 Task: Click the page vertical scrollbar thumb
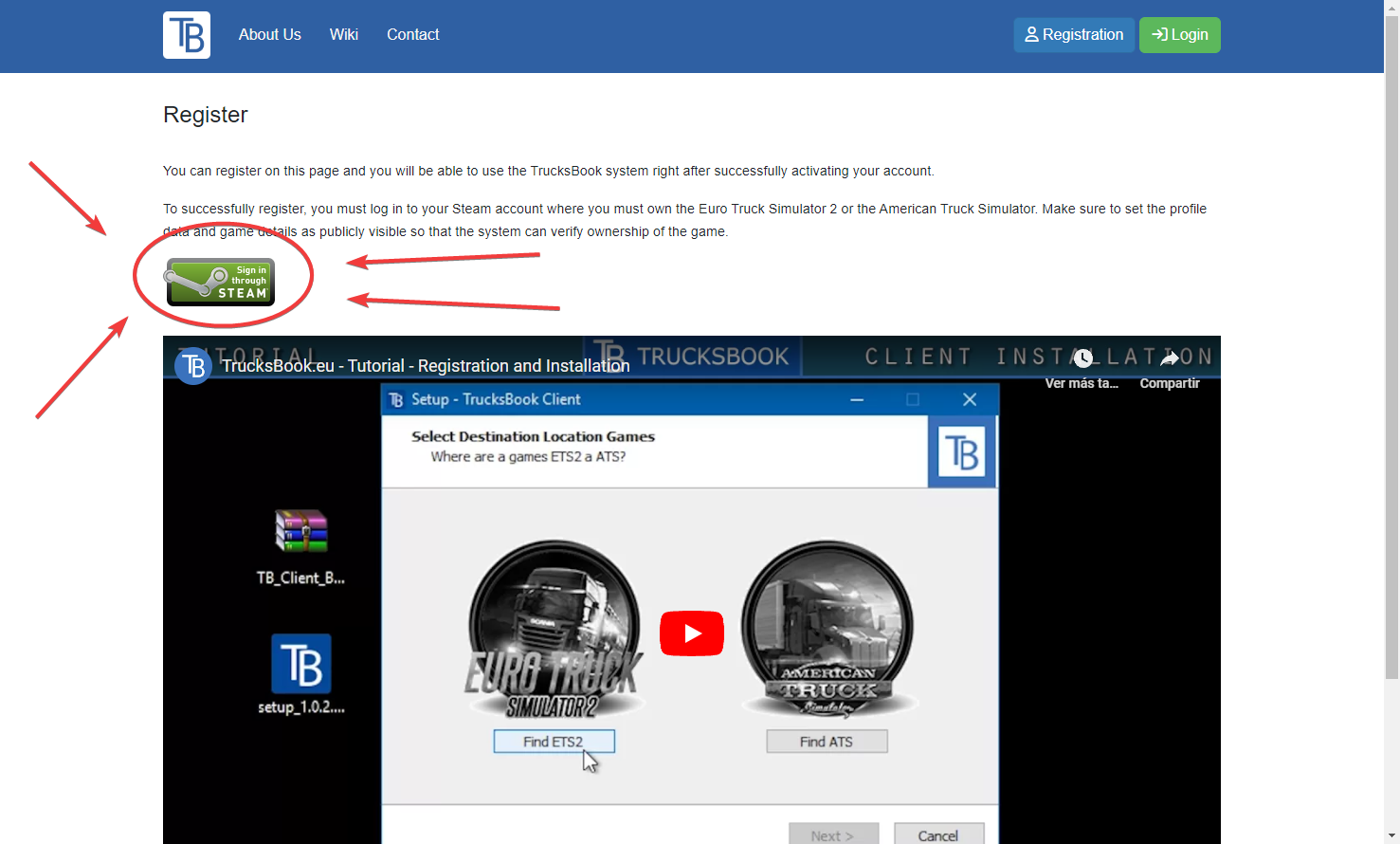coord(1391,346)
